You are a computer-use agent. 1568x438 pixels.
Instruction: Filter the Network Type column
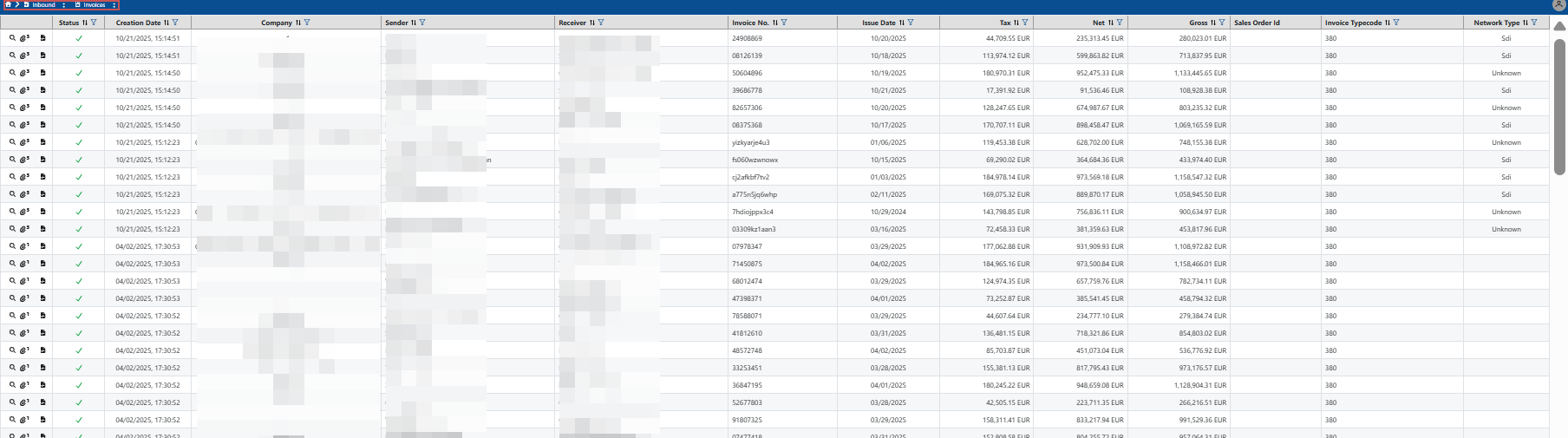click(x=1534, y=23)
